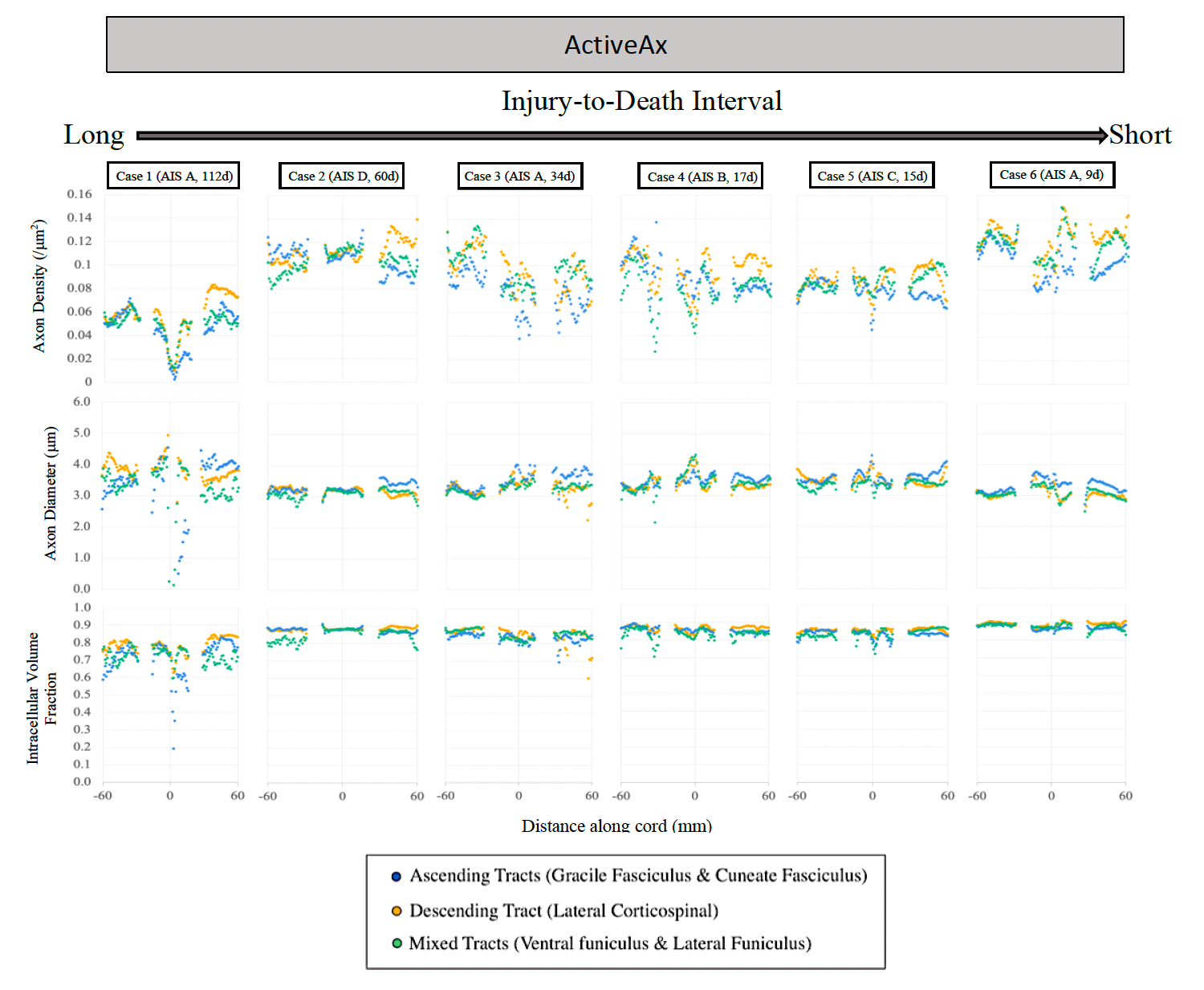Select the Case 1 (AIS A, 112d) label
1204x990 pixels.
tap(174, 176)
